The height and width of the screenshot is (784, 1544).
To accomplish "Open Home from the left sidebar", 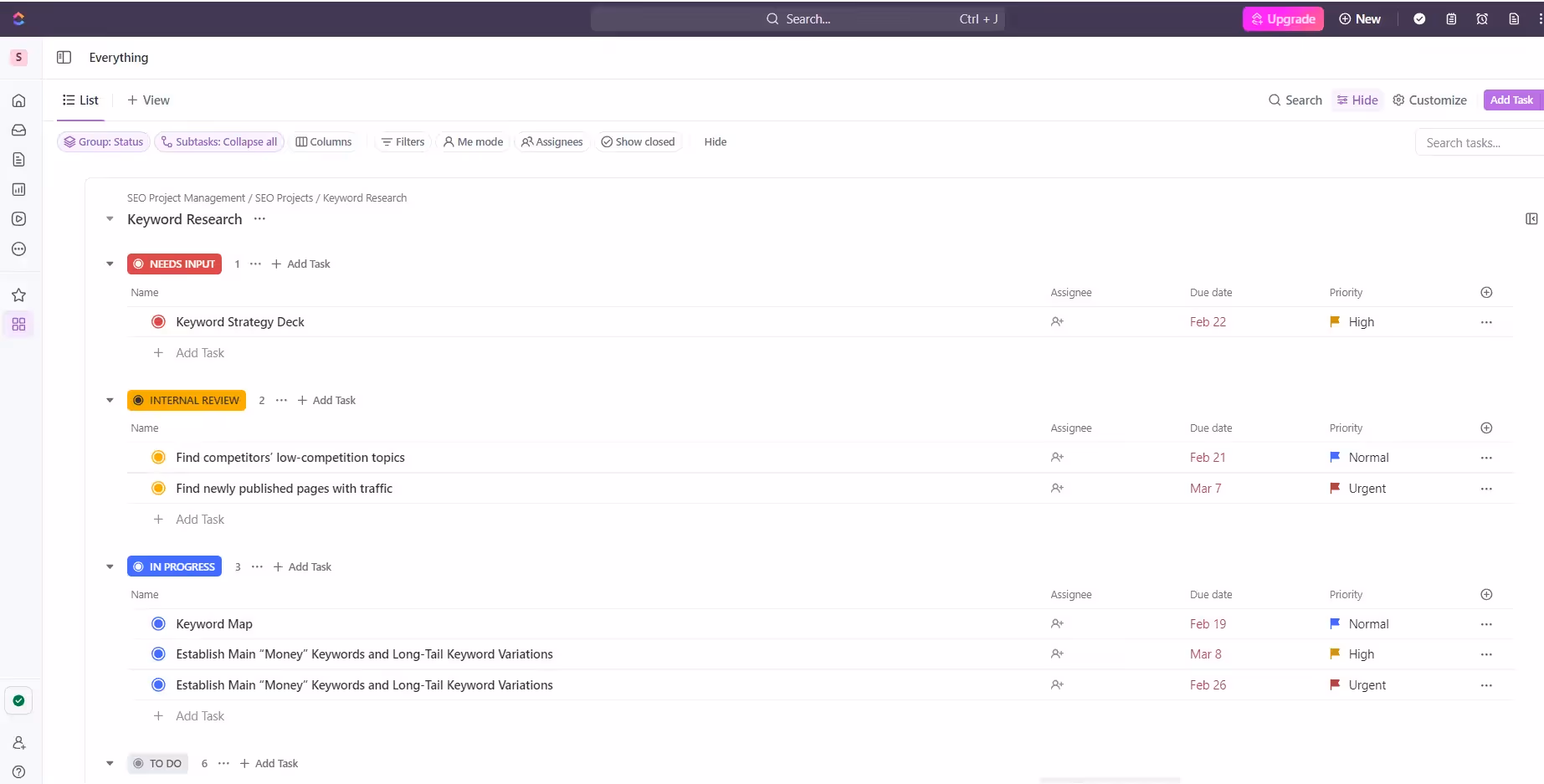I will click(x=18, y=100).
